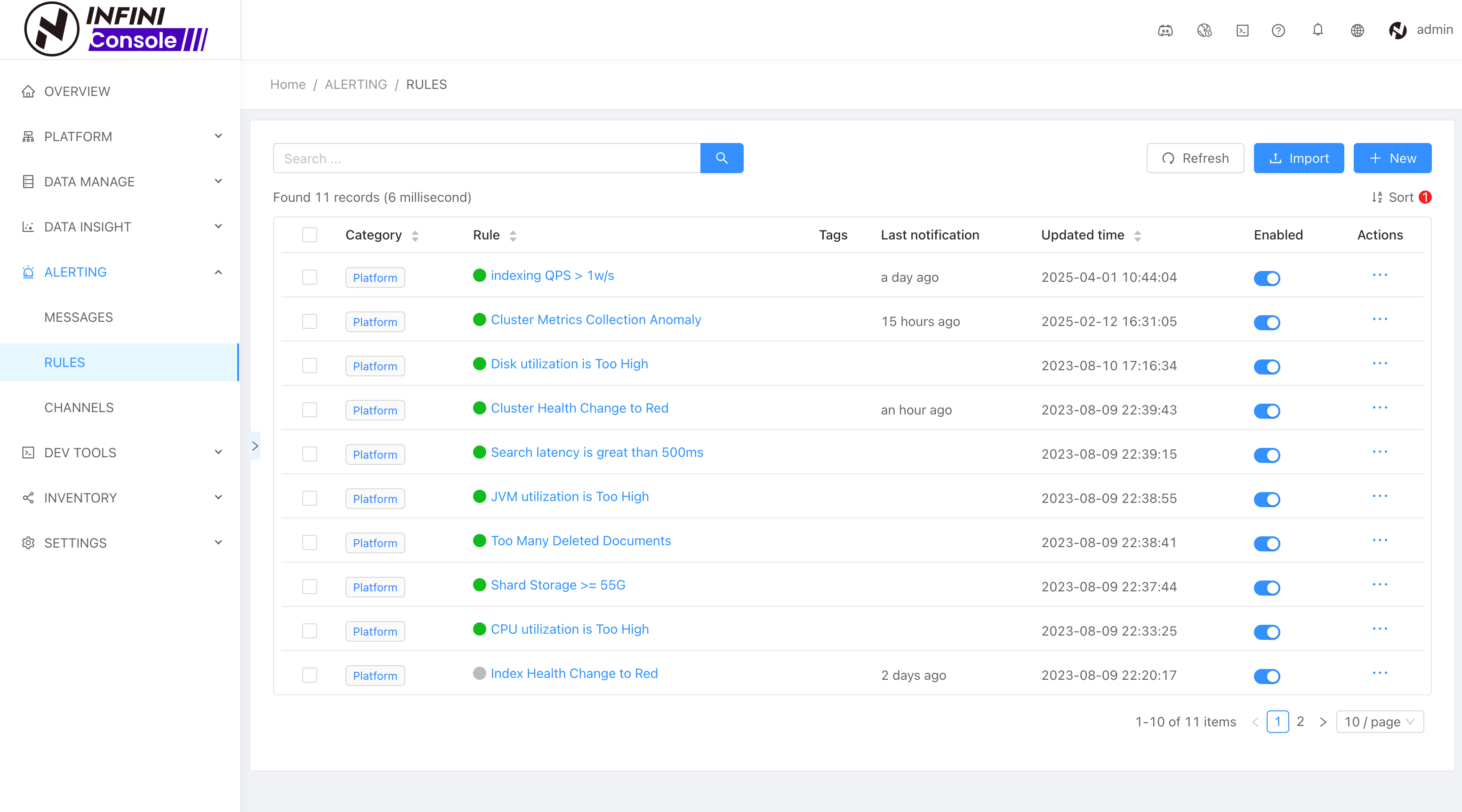Focus the rules search input field
1462x812 pixels.
(486, 158)
